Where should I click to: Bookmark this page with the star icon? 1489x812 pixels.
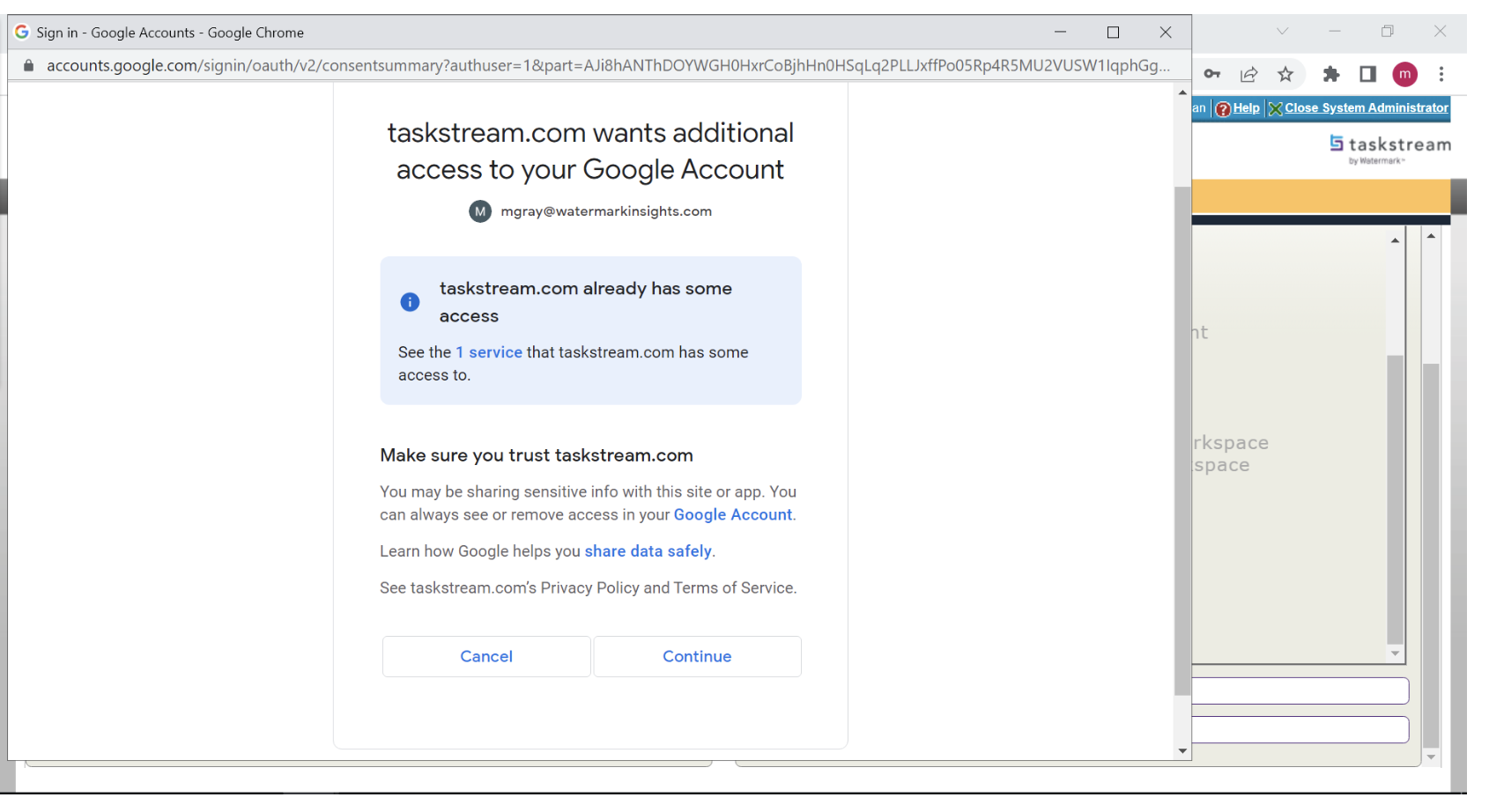pos(1285,74)
